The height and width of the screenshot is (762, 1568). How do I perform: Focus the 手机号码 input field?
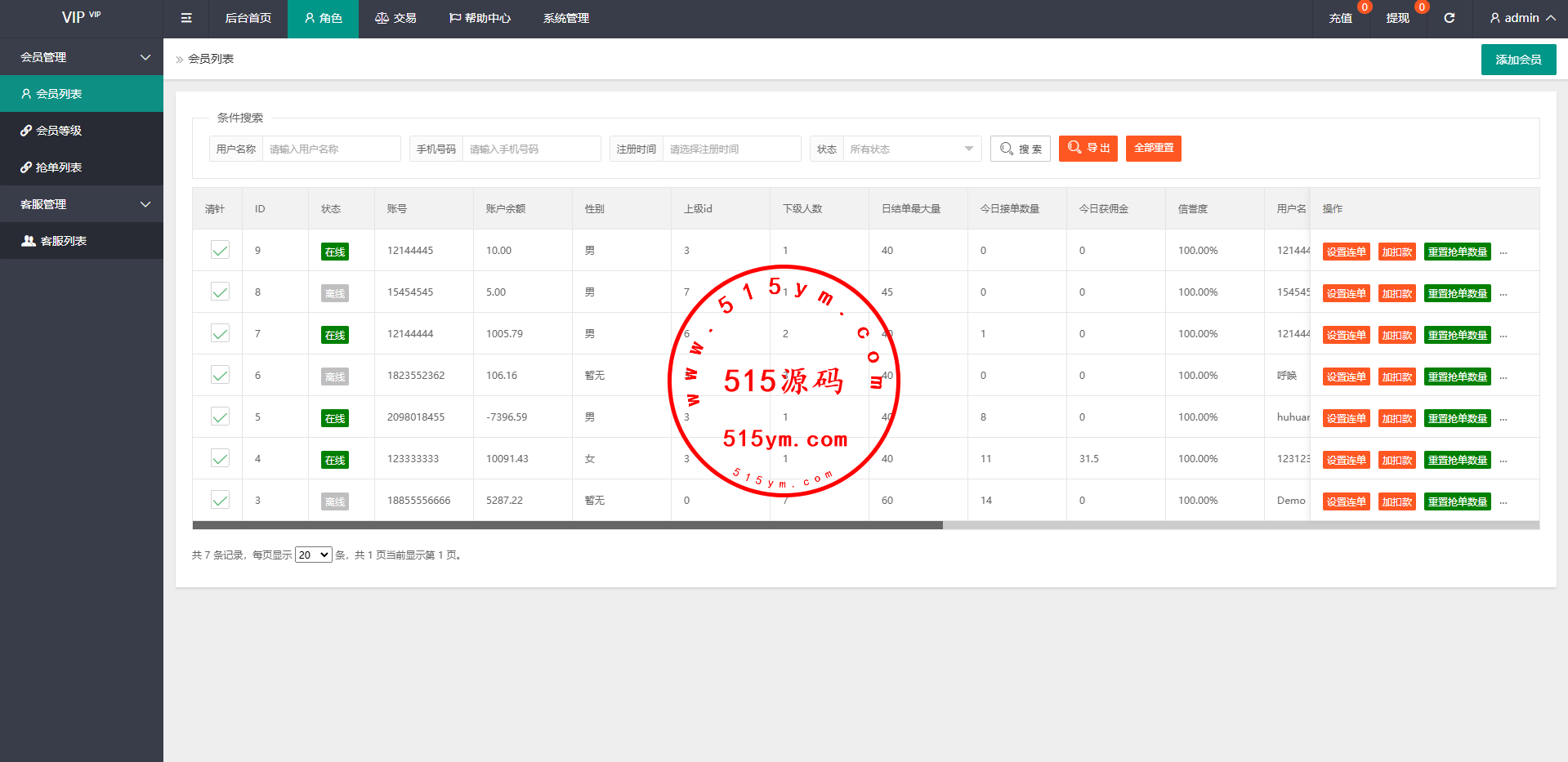point(531,149)
